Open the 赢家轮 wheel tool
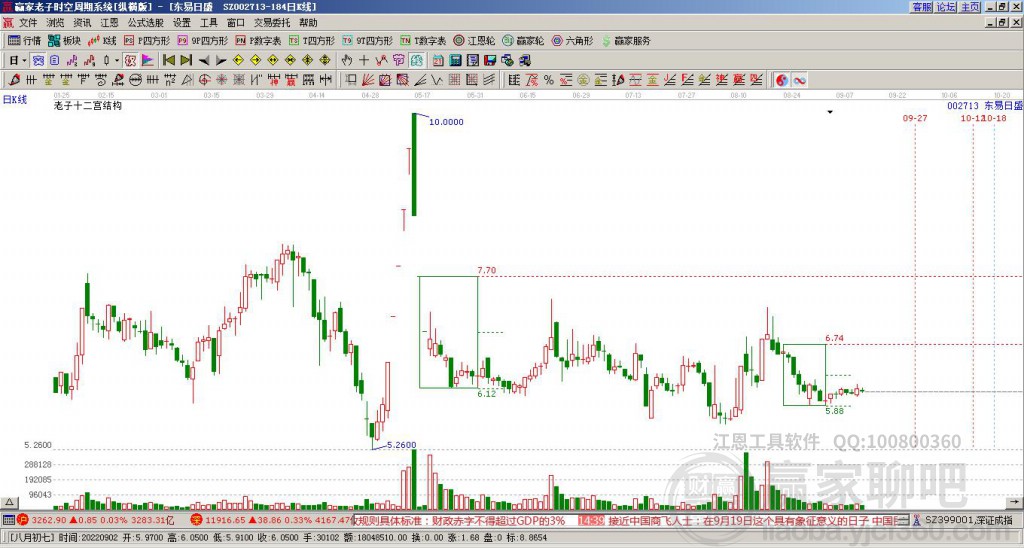This screenshot has width=1024, height=548. (x=523, y=40)
